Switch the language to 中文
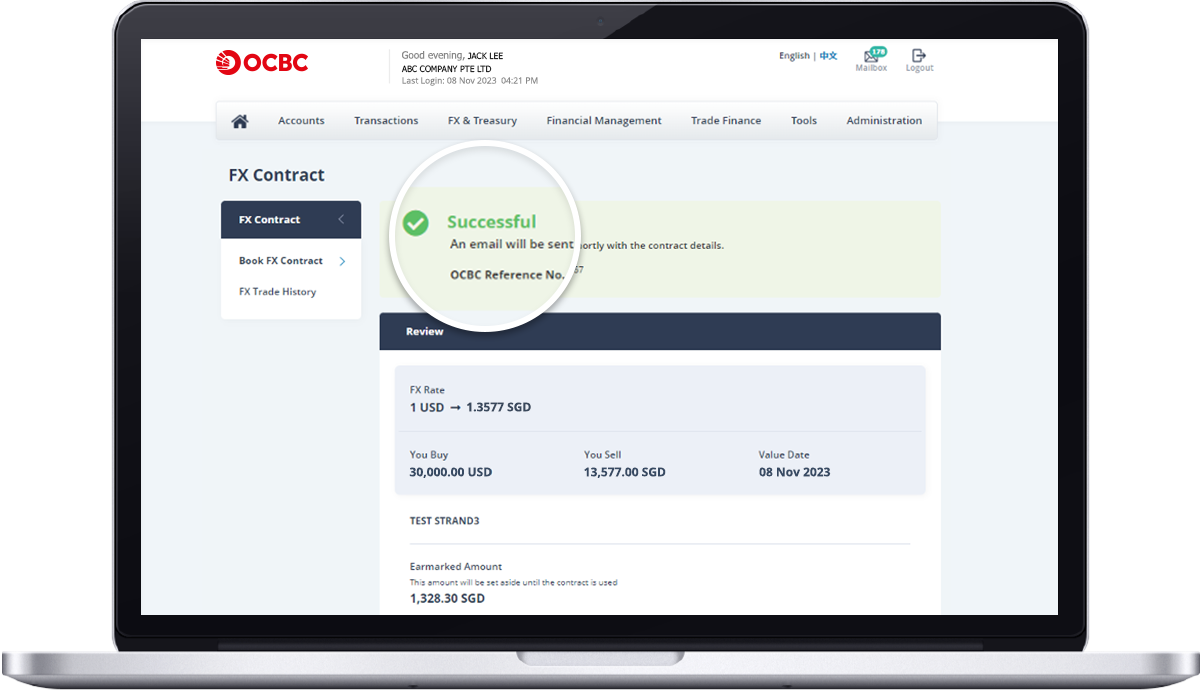 pyautogui.click(x=829, y=56)
